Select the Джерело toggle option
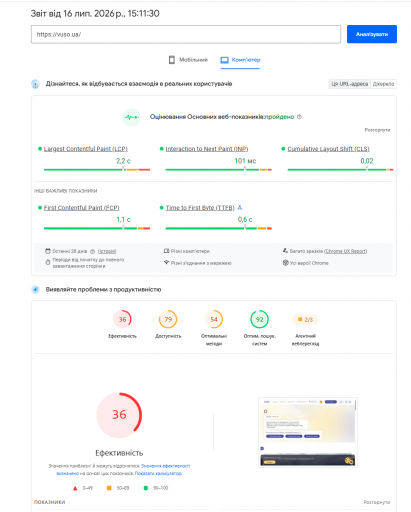Image resolution: width=411 pixels, height=512 pixels. pos(383,84)
